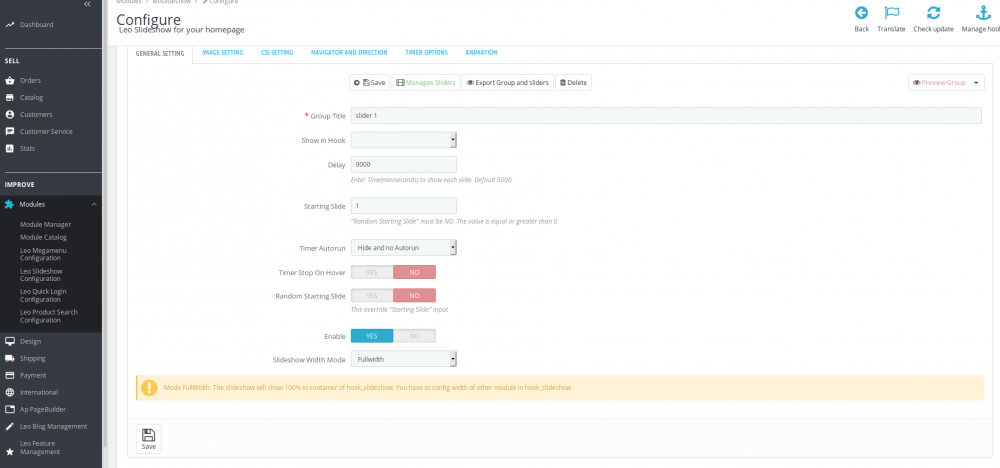Click the Manage hooks anchor icon
This screenshot has width=1000, height=468.
(981, 13)
